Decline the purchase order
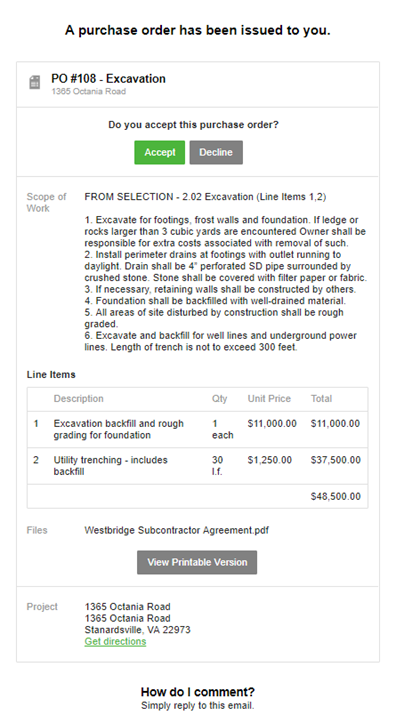This screenshot has width=396, height=715. (x=216, y=152)
